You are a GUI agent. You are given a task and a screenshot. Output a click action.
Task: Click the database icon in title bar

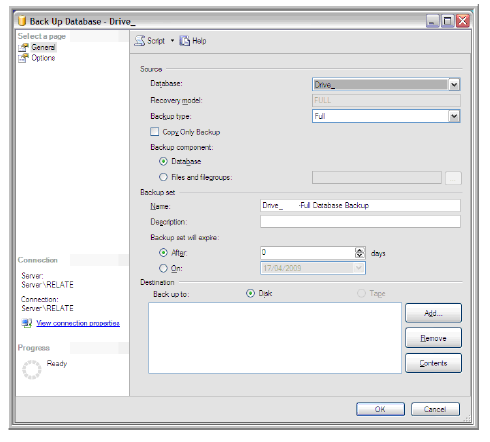[x=22, y=21]
